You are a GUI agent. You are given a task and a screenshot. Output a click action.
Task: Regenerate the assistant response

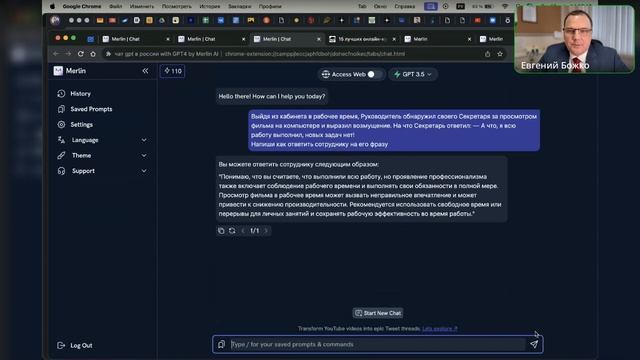click(232, 231)
